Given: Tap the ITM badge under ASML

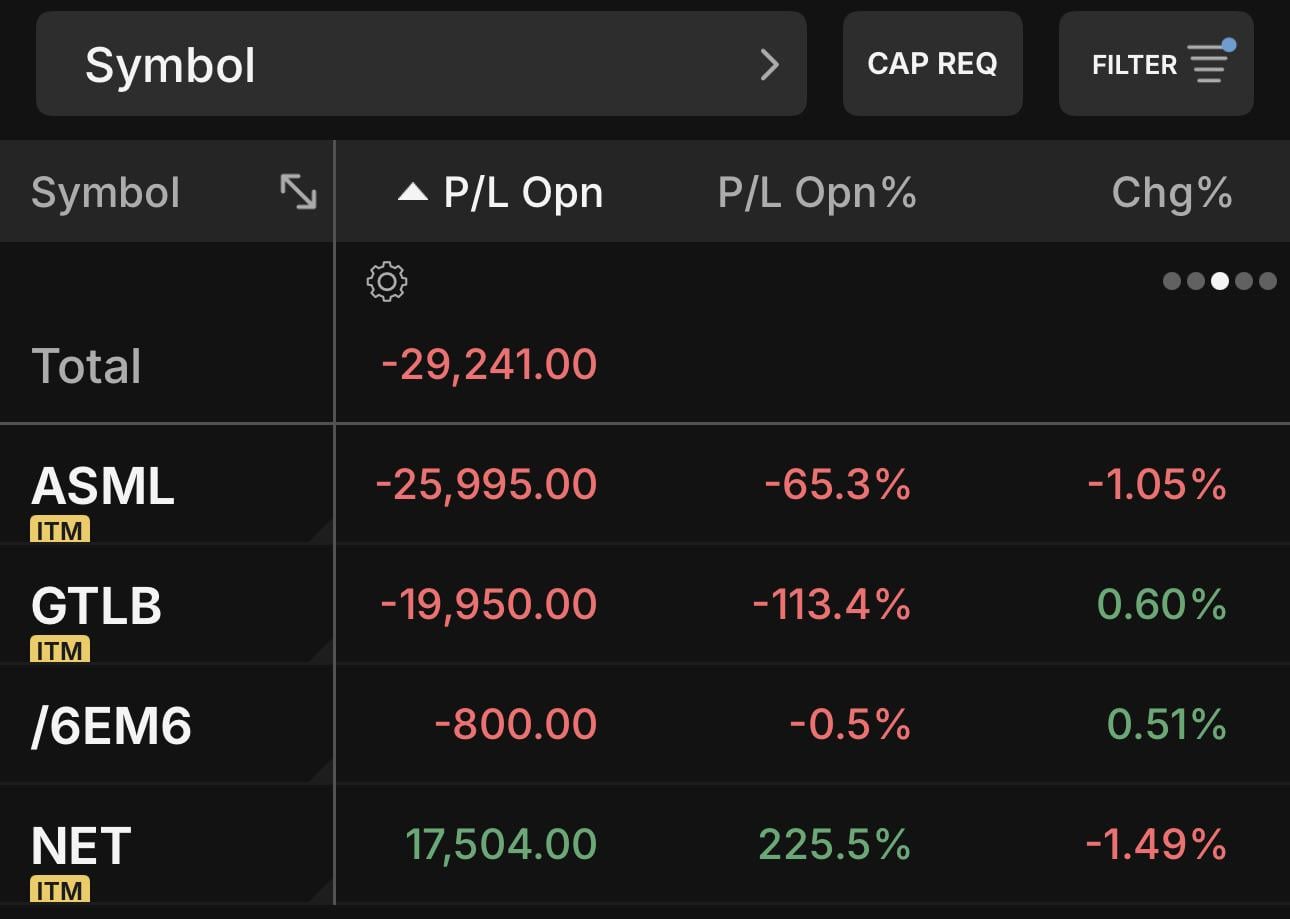Looking at the screenshot, I should (x=60, y=530).
